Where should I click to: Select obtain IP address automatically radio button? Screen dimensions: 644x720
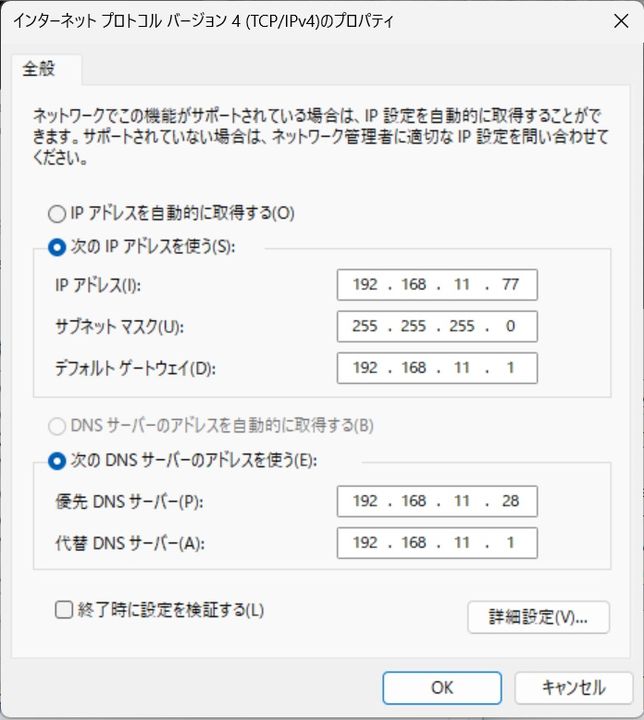point(57,214)
